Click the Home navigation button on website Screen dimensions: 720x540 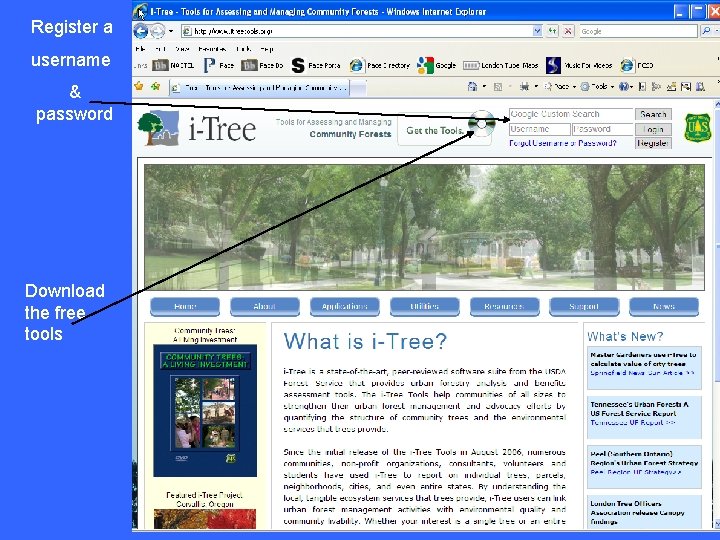click(x=185, y=306)
